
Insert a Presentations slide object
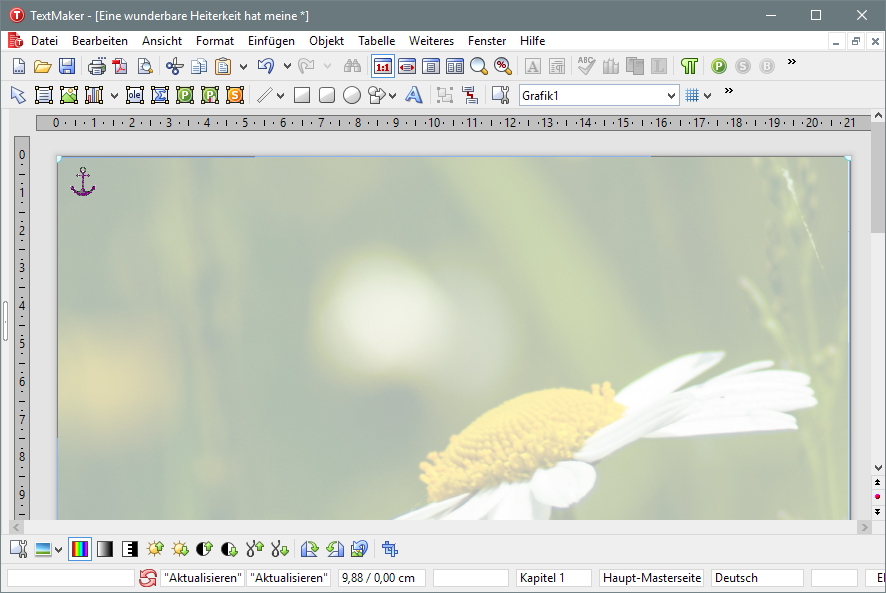click(234, 95)
